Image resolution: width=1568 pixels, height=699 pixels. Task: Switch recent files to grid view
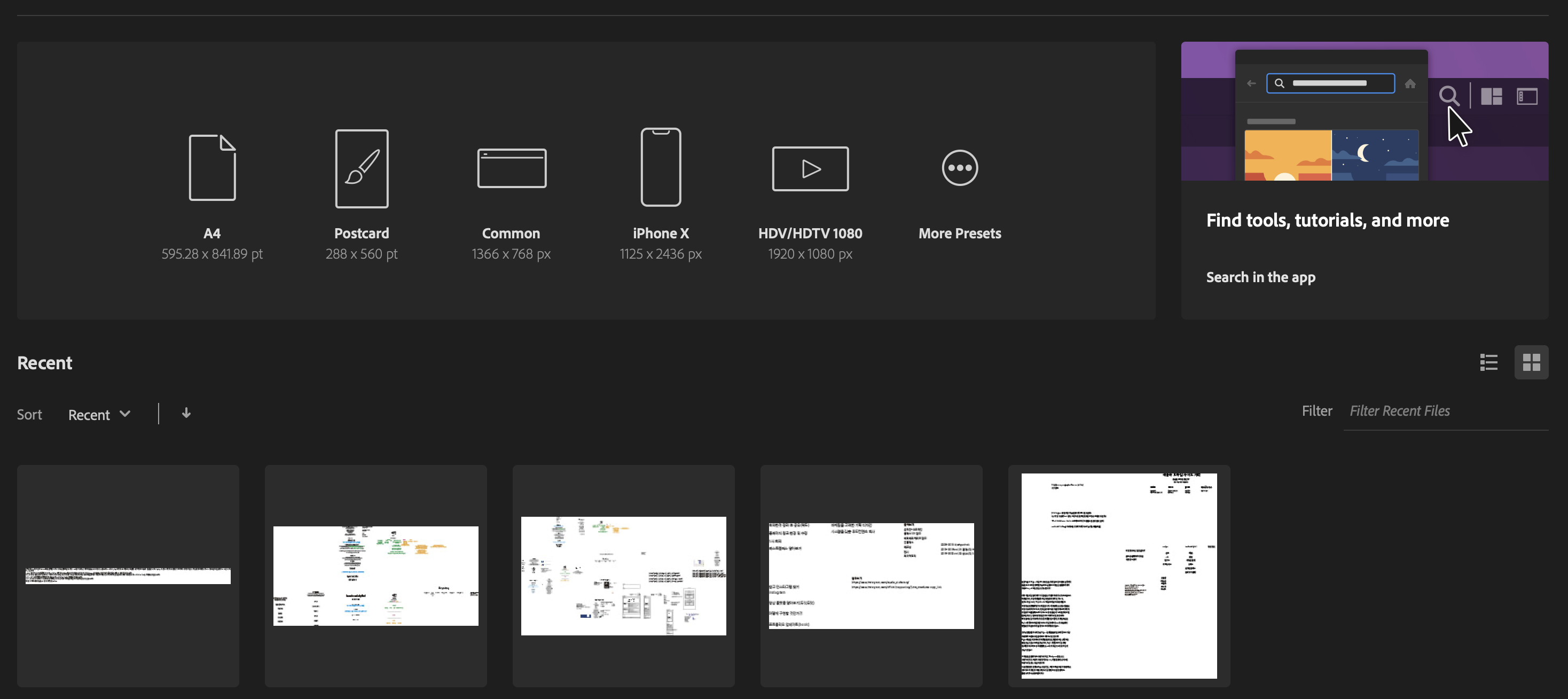[1531, 362]
